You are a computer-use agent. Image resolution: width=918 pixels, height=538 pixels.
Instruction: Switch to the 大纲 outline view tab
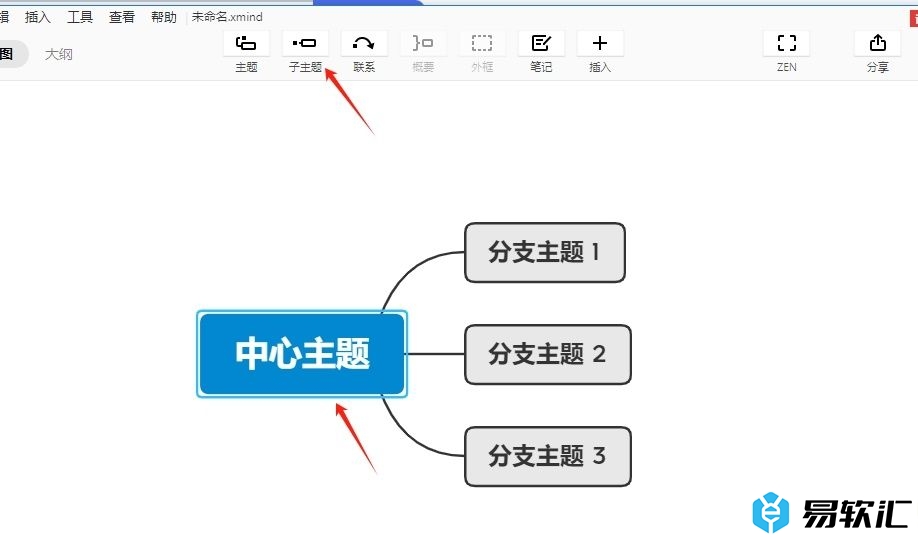(x=59, y=54)
